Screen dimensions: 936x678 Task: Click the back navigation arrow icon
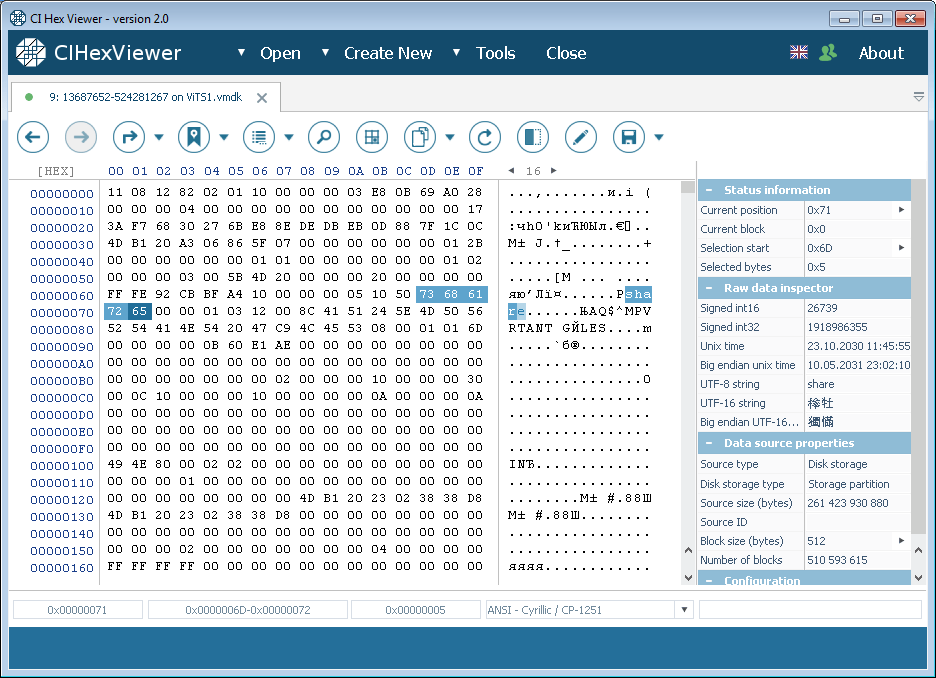coord(33,137)
